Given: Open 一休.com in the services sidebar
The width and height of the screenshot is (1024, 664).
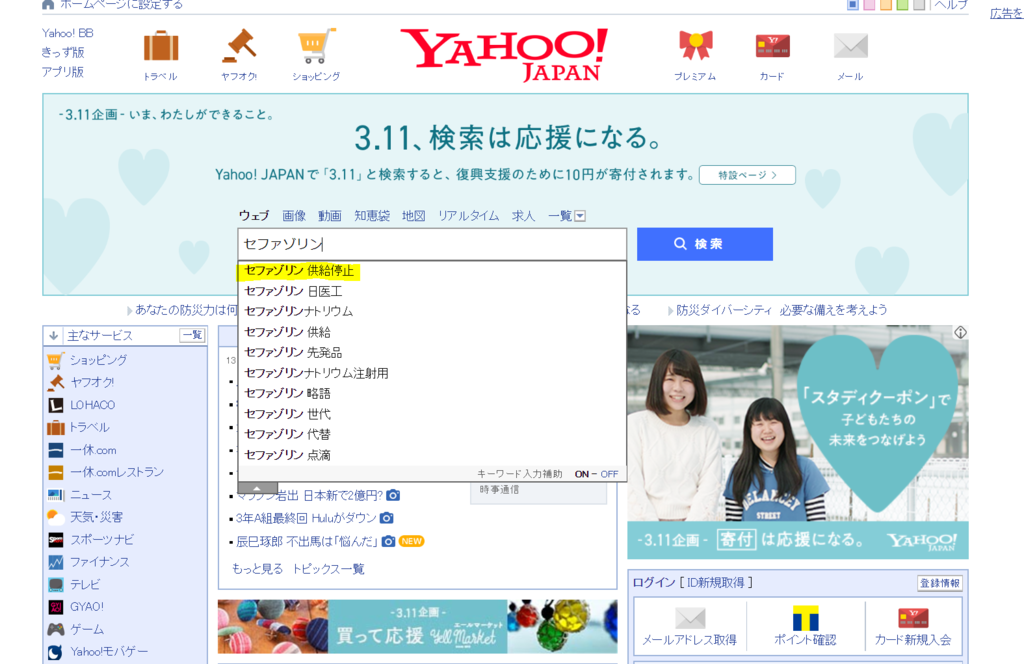Looking at the screenshot, I should [93, 450].
